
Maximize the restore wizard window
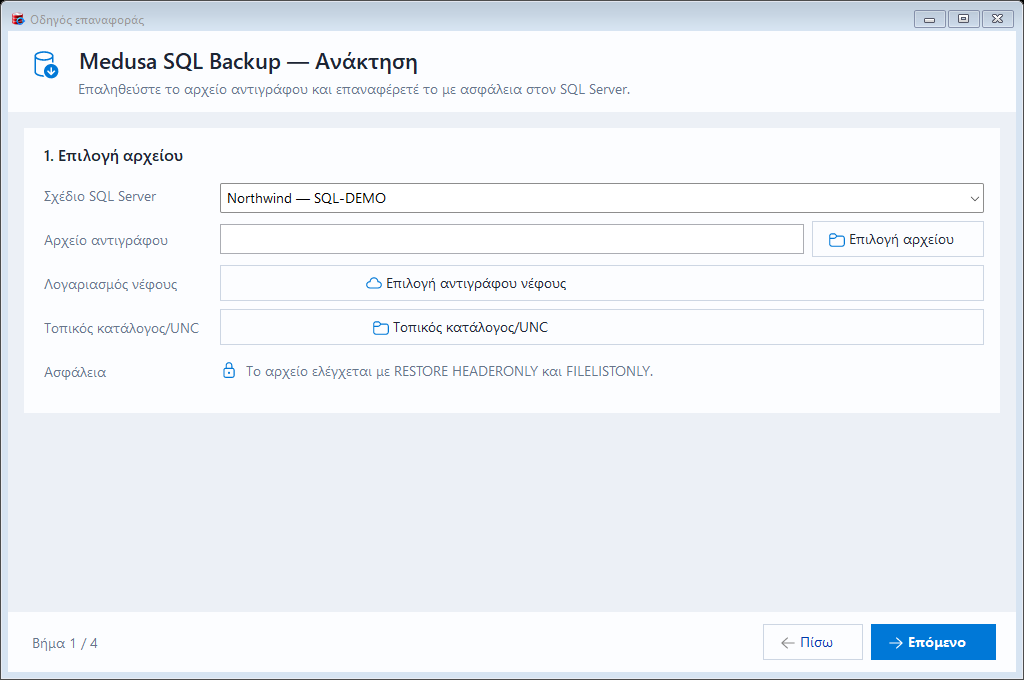[x=963, y=19]
